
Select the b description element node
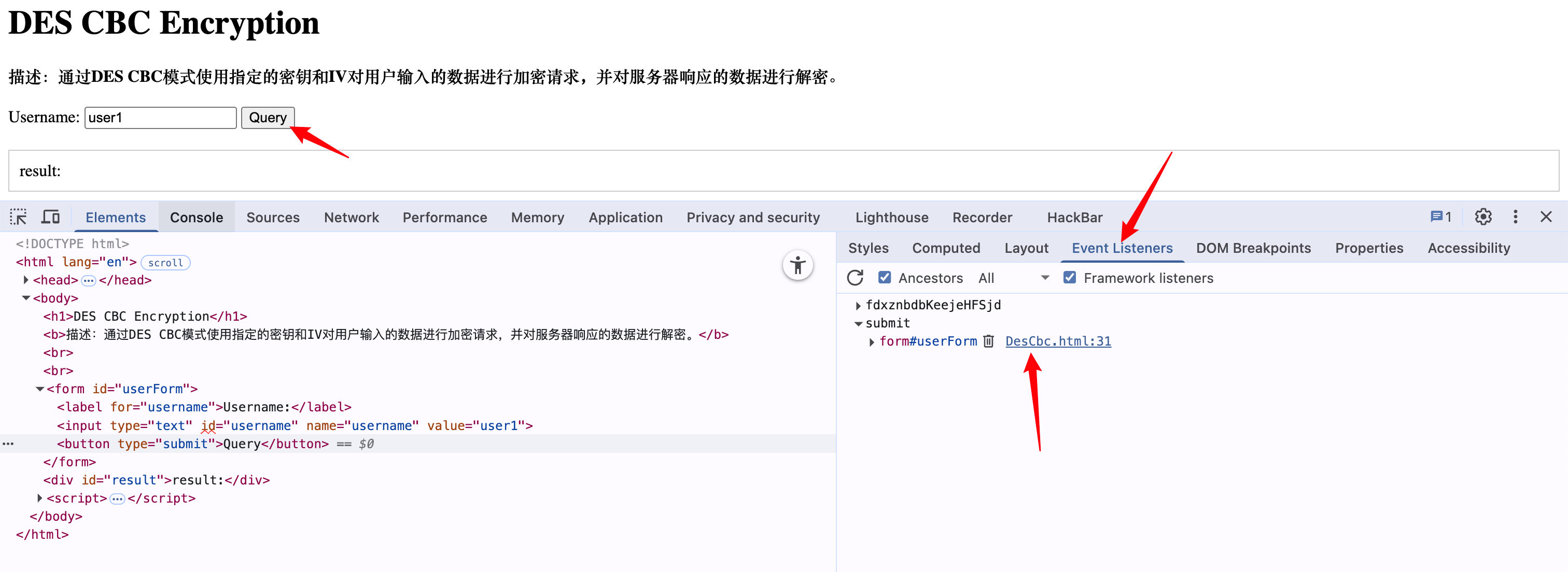[x=385, y=335]
